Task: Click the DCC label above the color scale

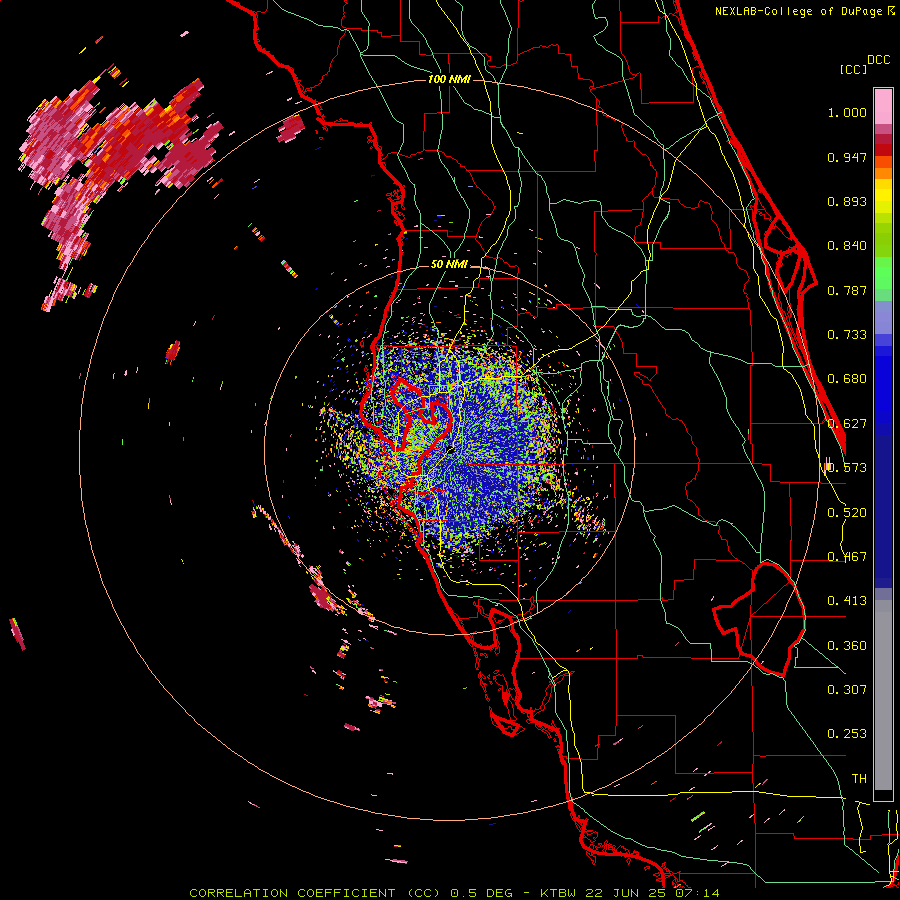Action: 878,60
